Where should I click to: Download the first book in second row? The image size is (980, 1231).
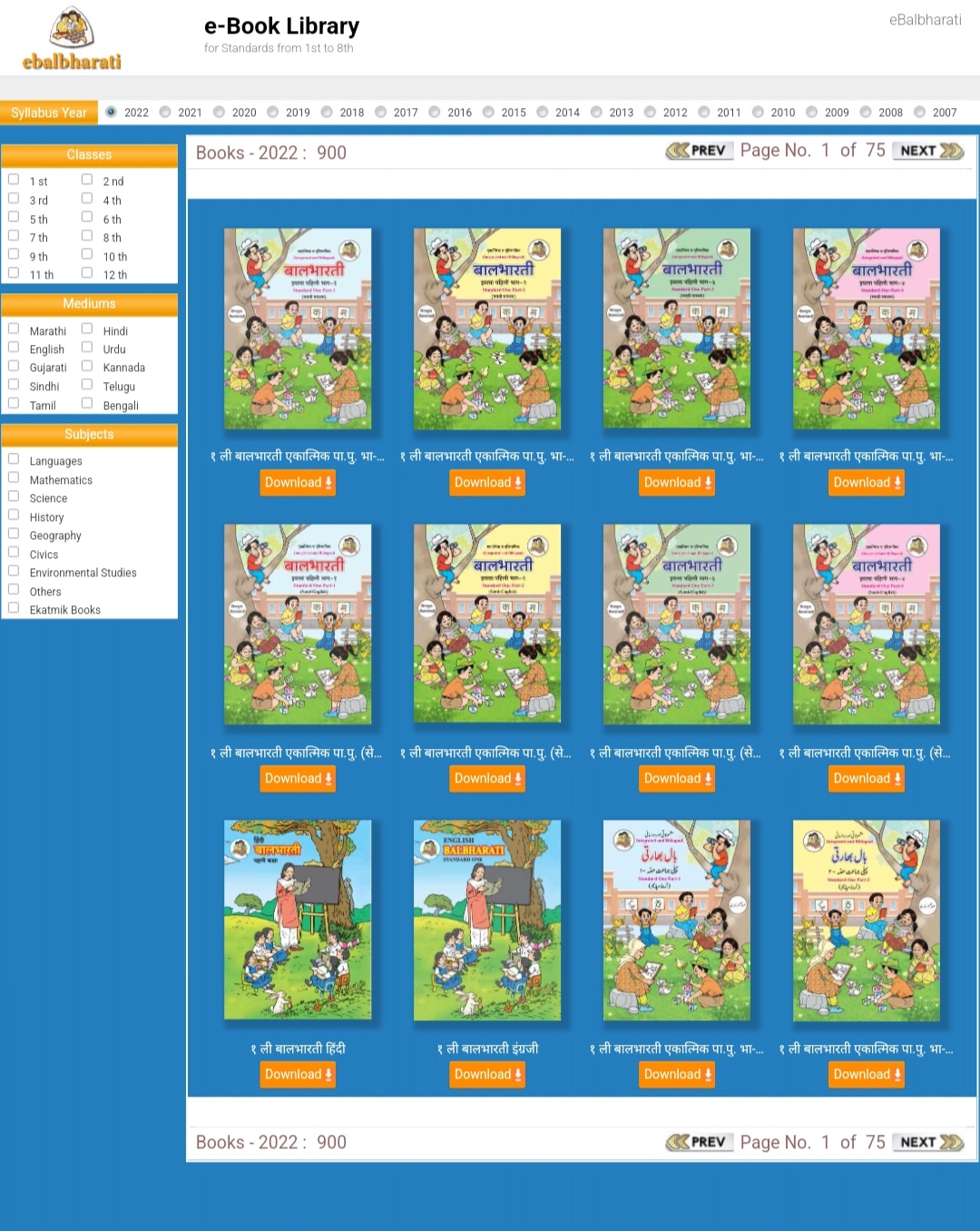tap(298, 779)
